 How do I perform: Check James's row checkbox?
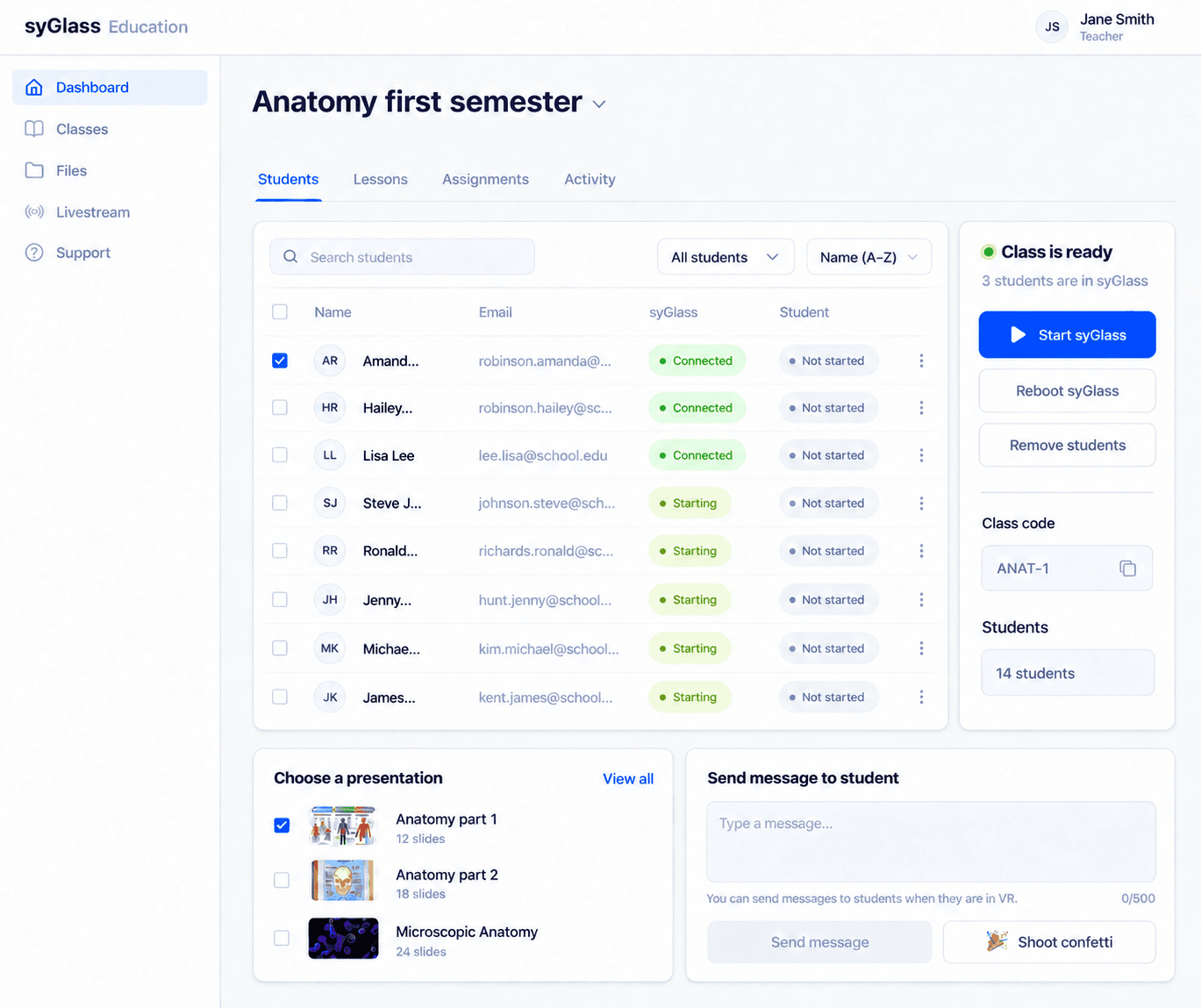pos(280,697)
